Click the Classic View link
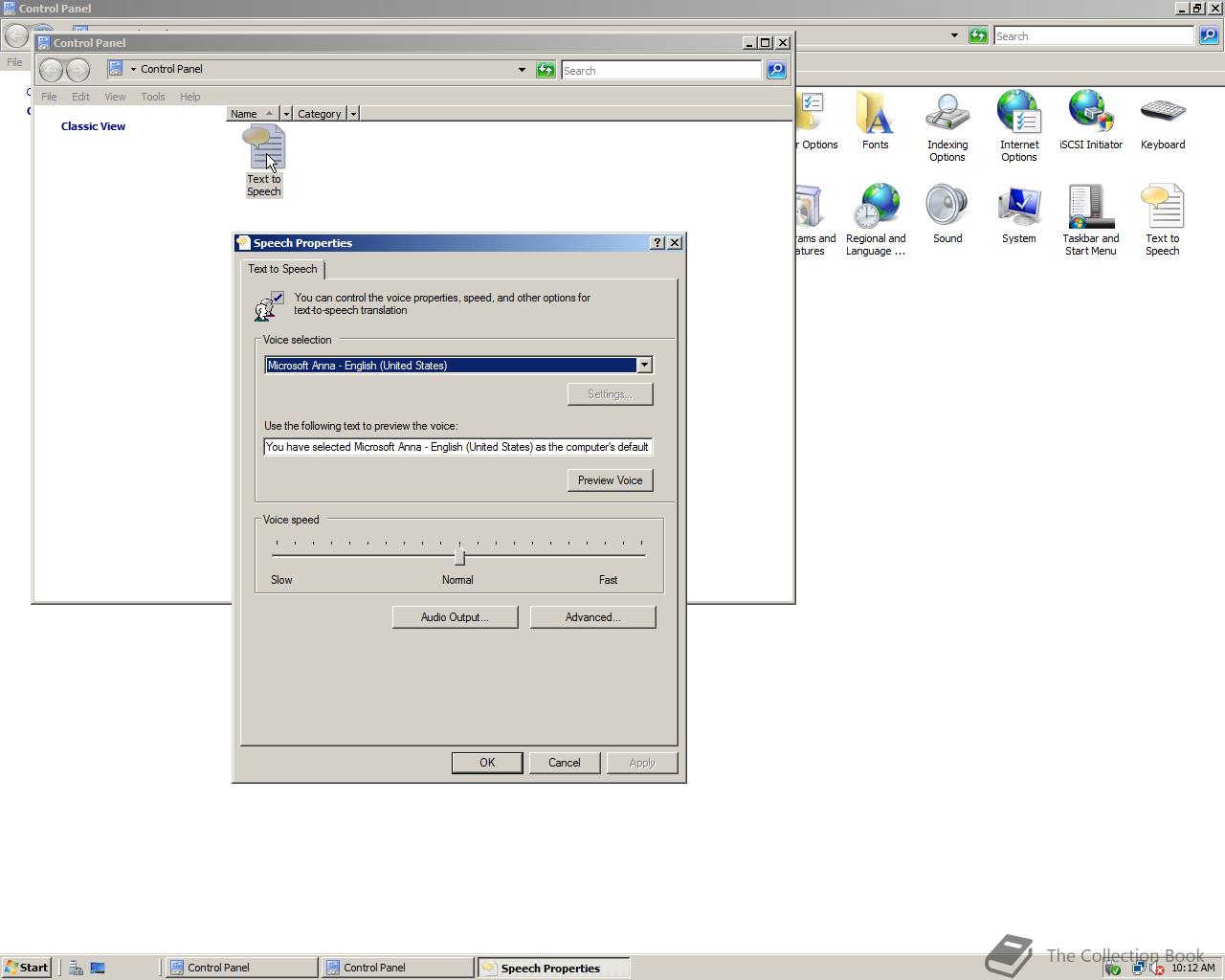1225x980 pixels. tap(93, 126)
